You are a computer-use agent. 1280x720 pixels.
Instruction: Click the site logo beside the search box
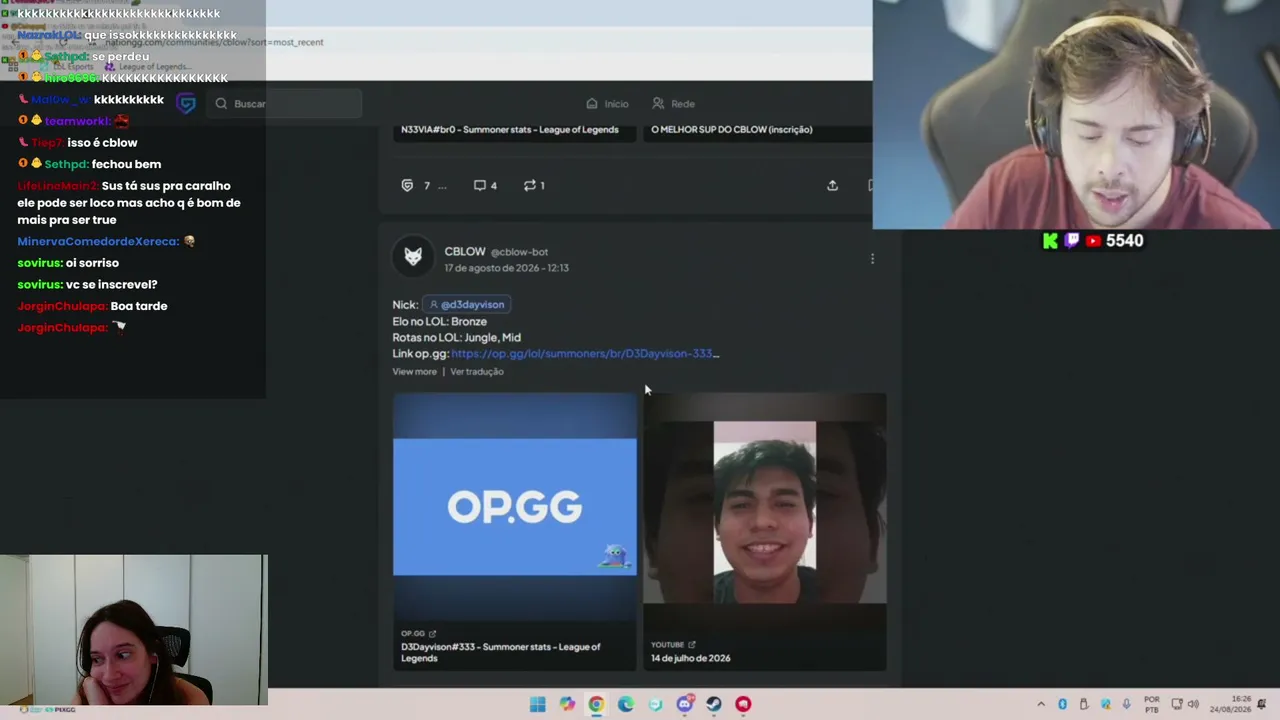[186, 103]
